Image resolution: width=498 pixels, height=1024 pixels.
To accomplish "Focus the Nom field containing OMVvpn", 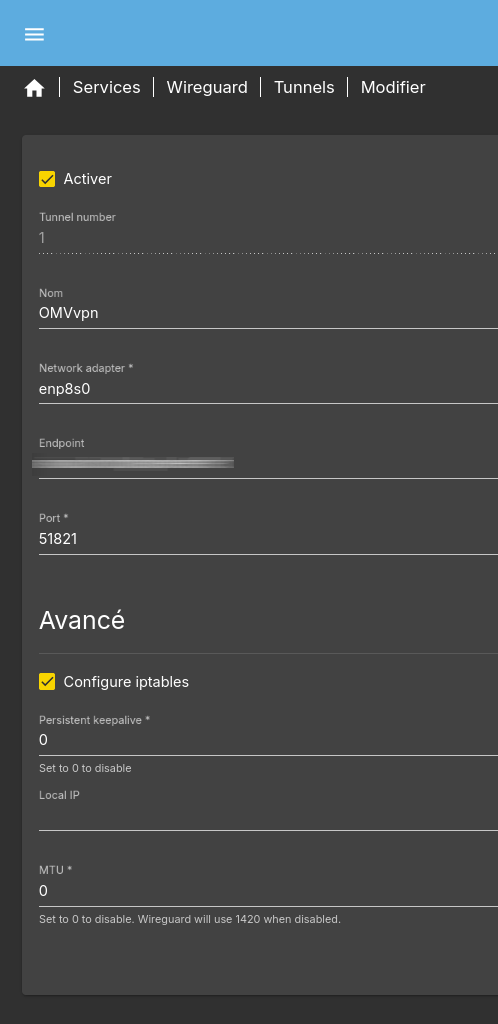I will [268, 313].
